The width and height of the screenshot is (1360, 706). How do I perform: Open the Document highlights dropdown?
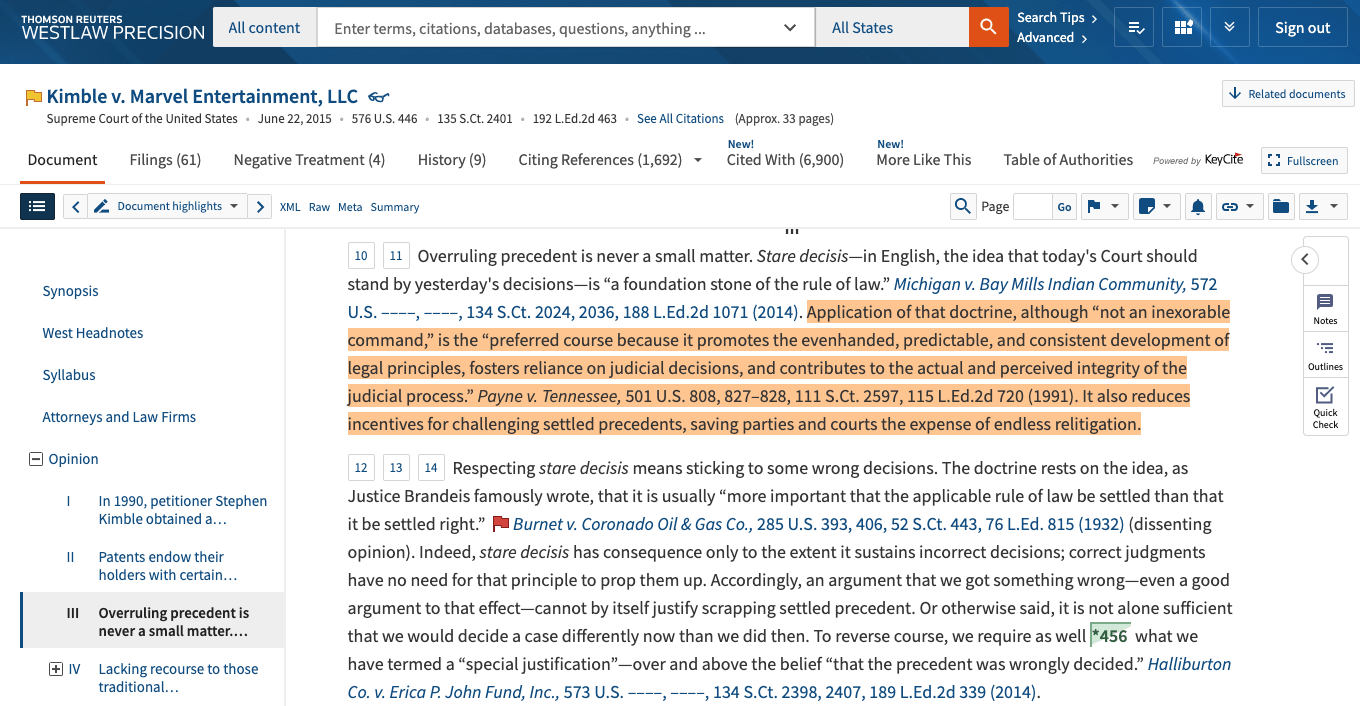coord(169,207)
